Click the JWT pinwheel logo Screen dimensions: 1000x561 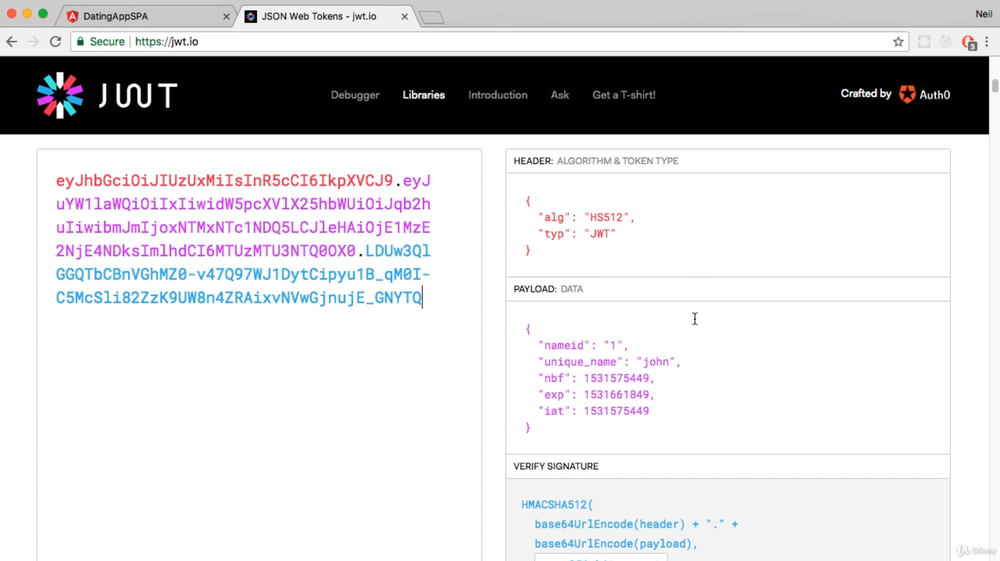(x=60, y=95)
